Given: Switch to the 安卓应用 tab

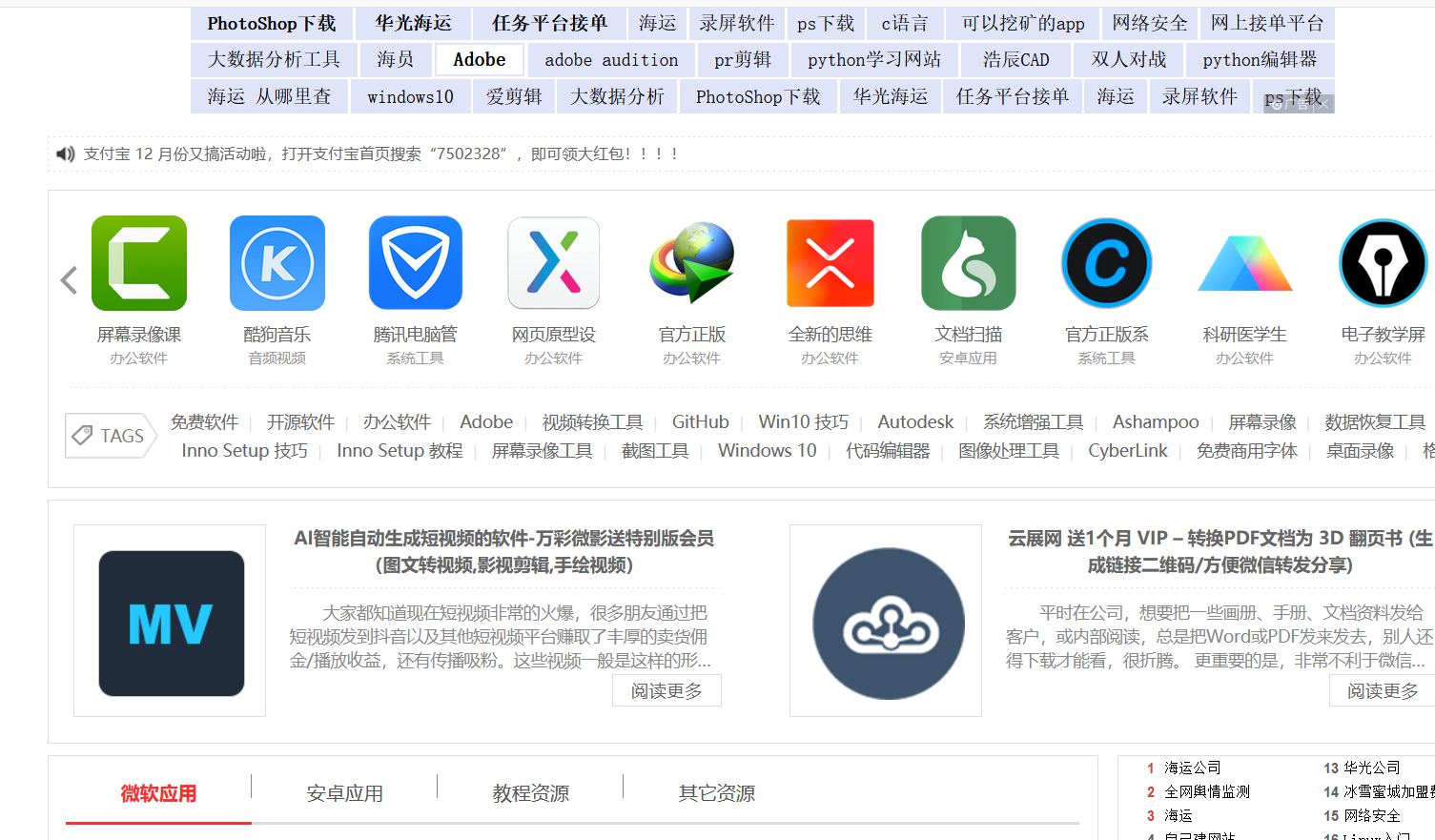Looking at the screenshot, I should click(344, 793).
